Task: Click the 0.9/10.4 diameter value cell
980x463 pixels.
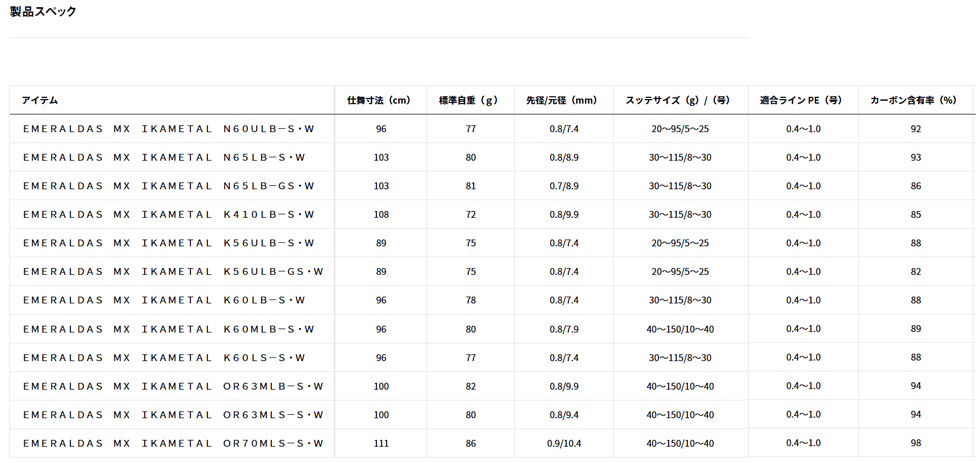Action: [x=563, y=443]
